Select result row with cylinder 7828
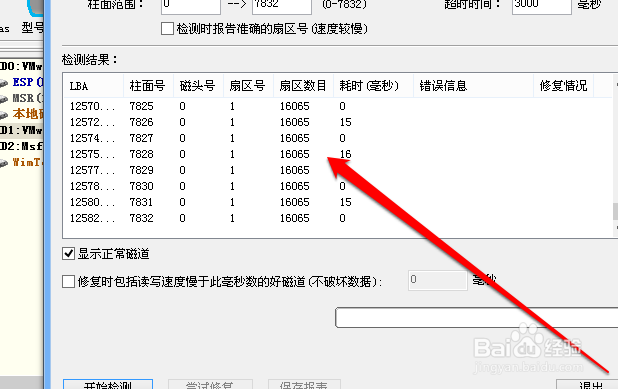 (338, 154)
